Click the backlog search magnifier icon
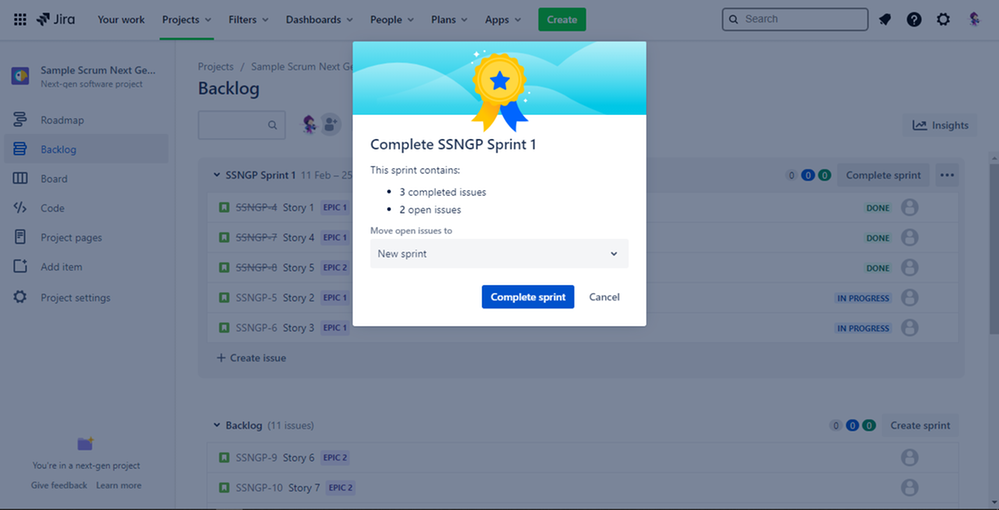Viewport: 999px width, 510px height. tap(273, 125)
